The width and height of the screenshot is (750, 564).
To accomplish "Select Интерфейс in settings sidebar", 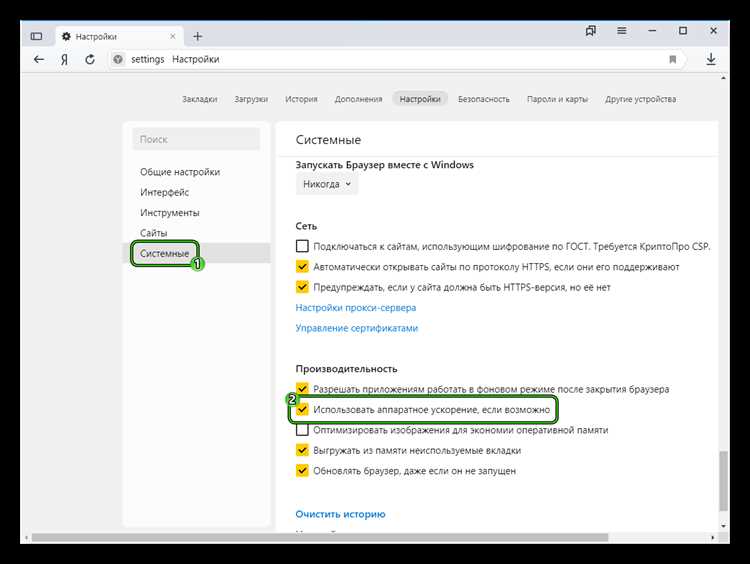I will [164, 192].
